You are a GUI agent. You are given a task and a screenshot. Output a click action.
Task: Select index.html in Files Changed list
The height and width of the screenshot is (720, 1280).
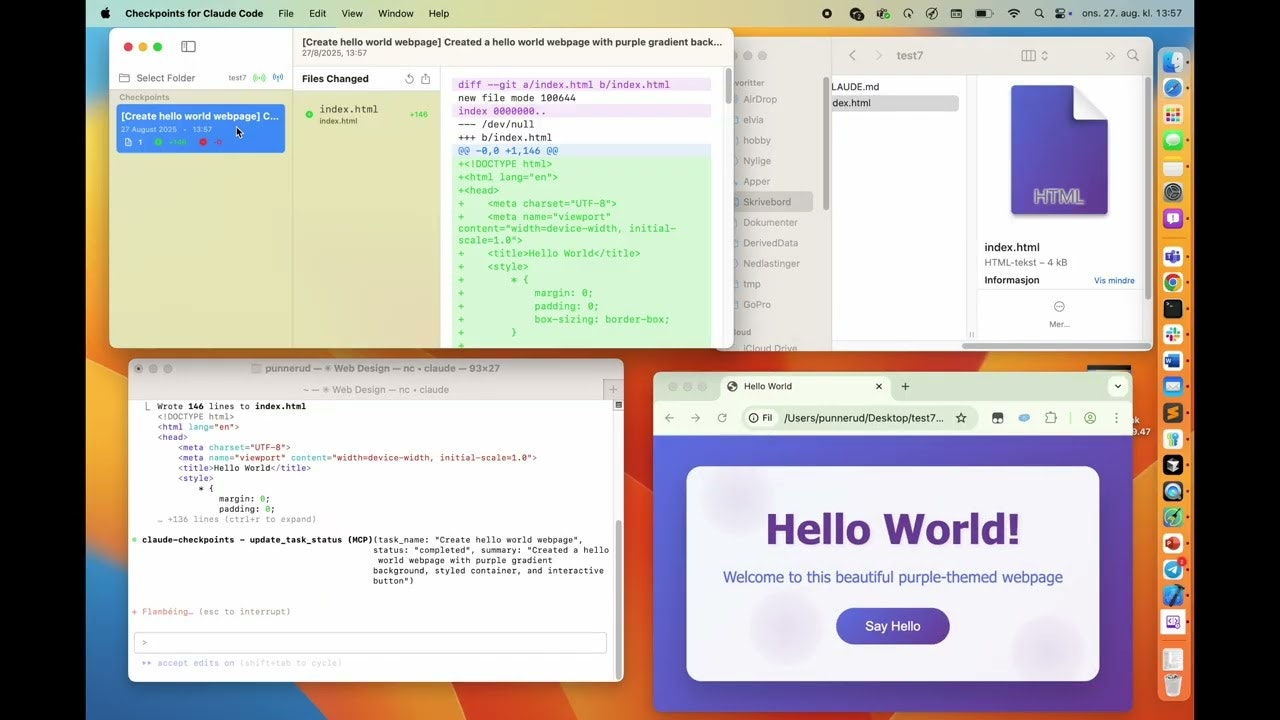pos(349,114)
